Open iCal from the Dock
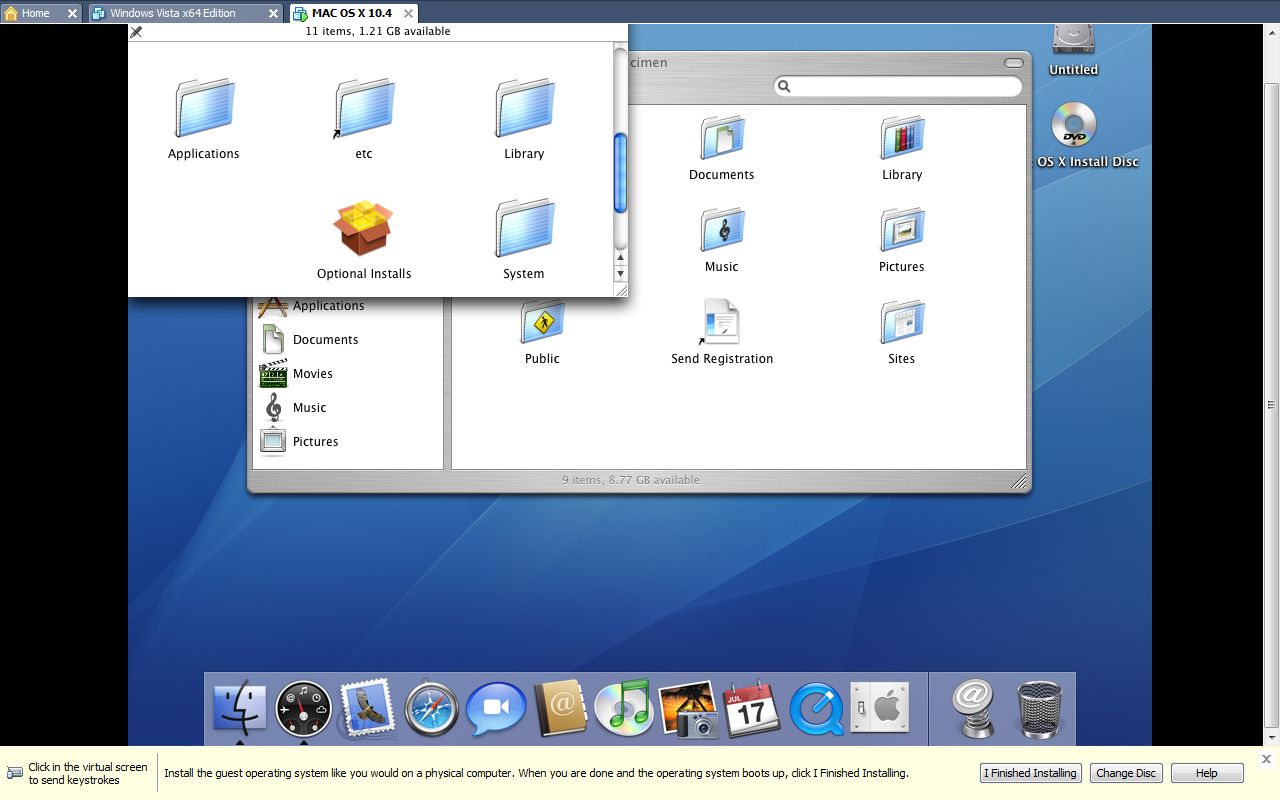The height and width of the screenshot is (800, 1280). tap(752, 709)
